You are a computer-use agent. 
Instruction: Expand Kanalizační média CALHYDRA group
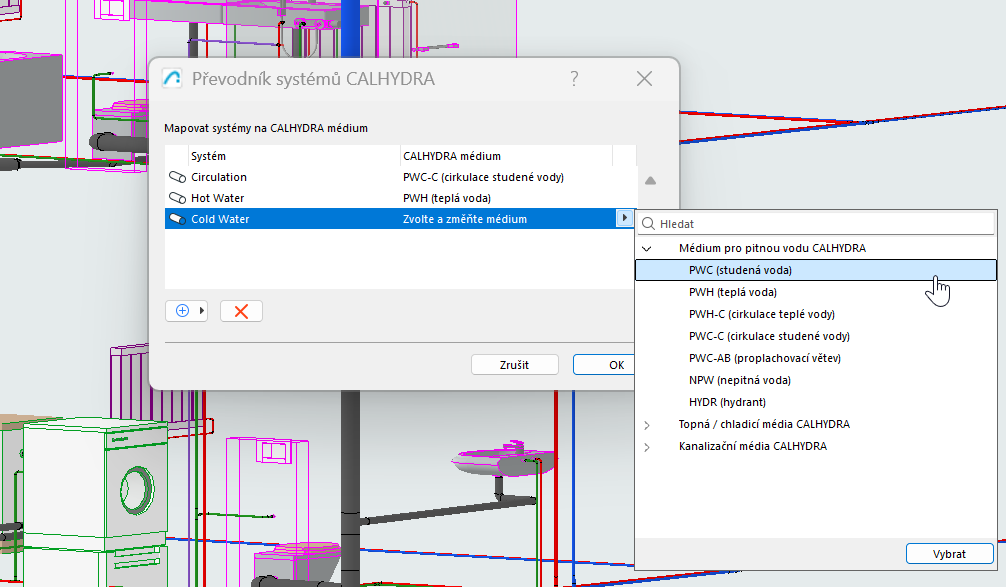point(647,447)
